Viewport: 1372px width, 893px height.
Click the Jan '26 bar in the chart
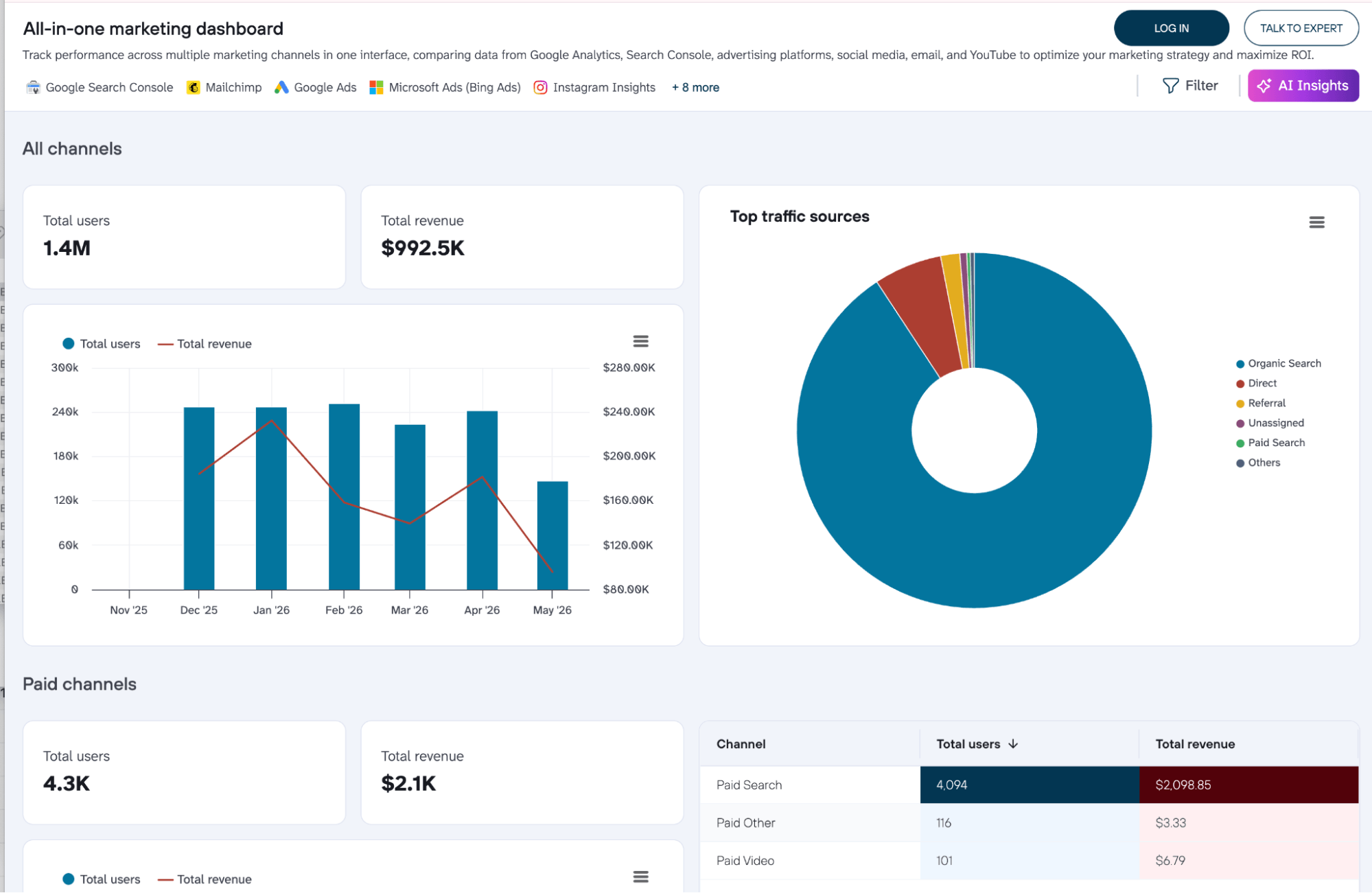click(x=271, y=498)
